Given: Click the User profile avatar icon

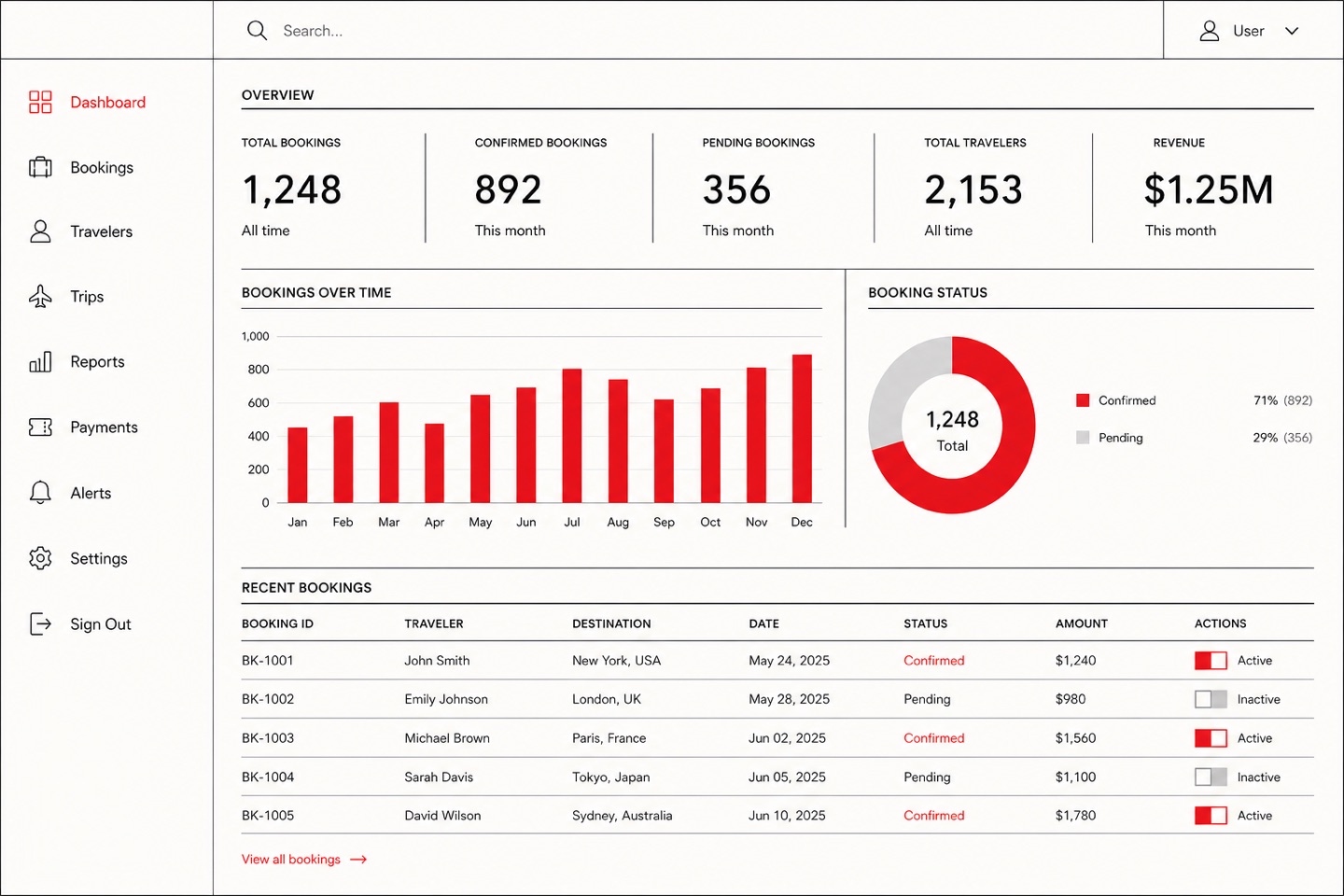Looking at the screenshot, I should [1210, 31].
